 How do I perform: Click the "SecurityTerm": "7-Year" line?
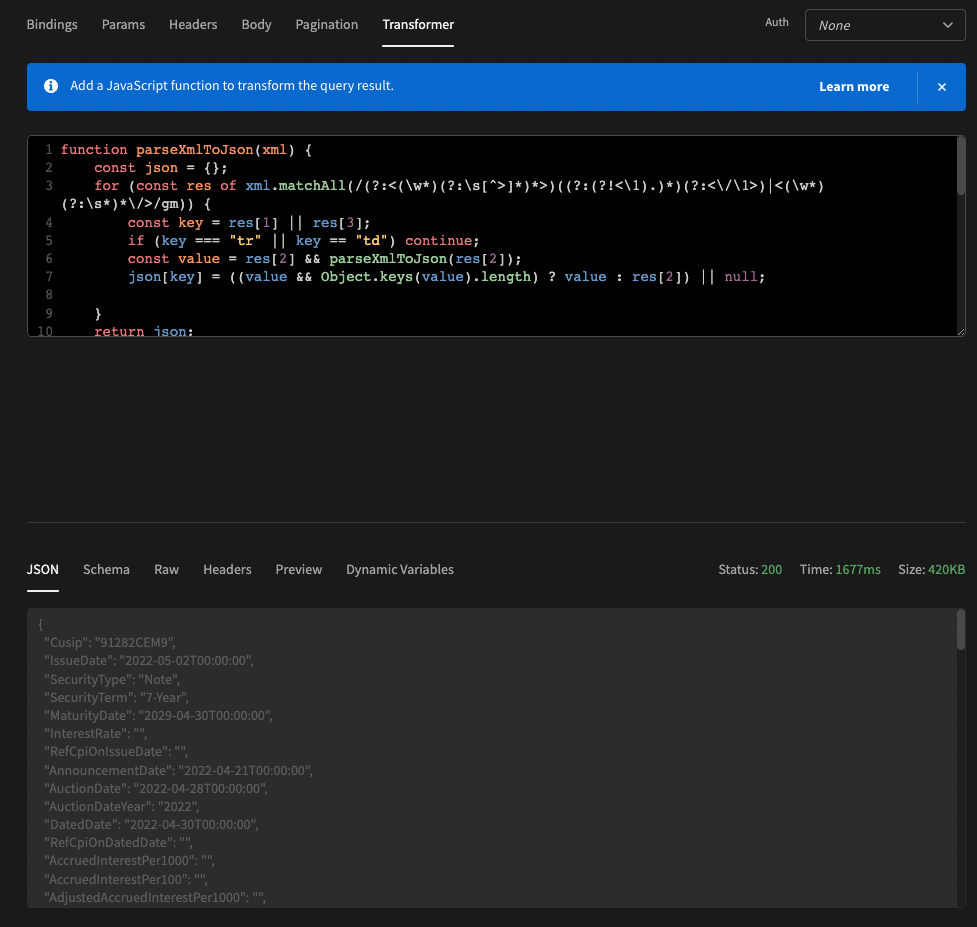tap(116, 697)
